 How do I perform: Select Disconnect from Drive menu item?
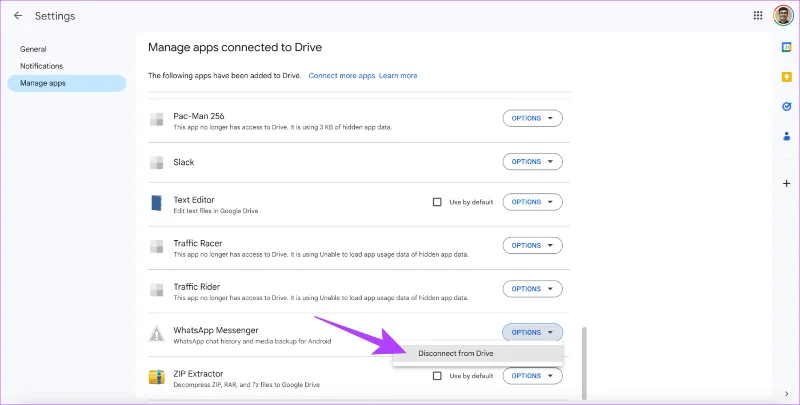coord(478,353)
